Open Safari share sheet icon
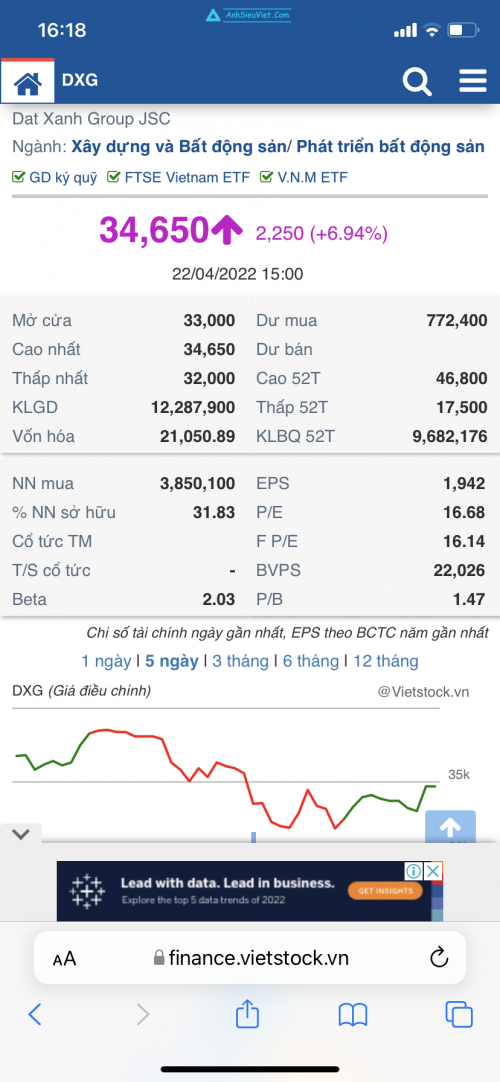Image resolution: width=500 pixels, height=1082 pixels. click(x=247, y=1014)
